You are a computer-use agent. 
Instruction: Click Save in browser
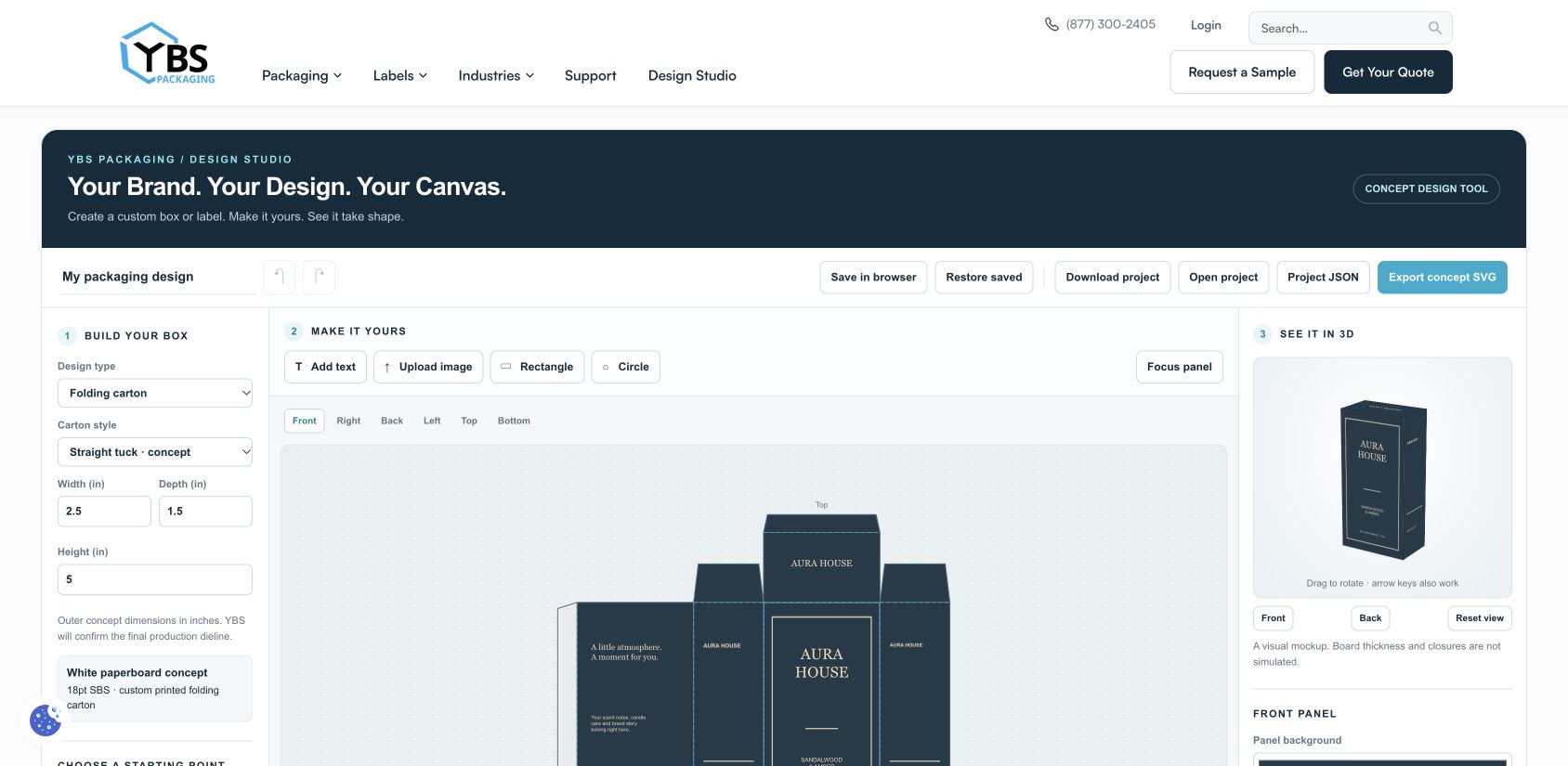(x=873, y=277)
